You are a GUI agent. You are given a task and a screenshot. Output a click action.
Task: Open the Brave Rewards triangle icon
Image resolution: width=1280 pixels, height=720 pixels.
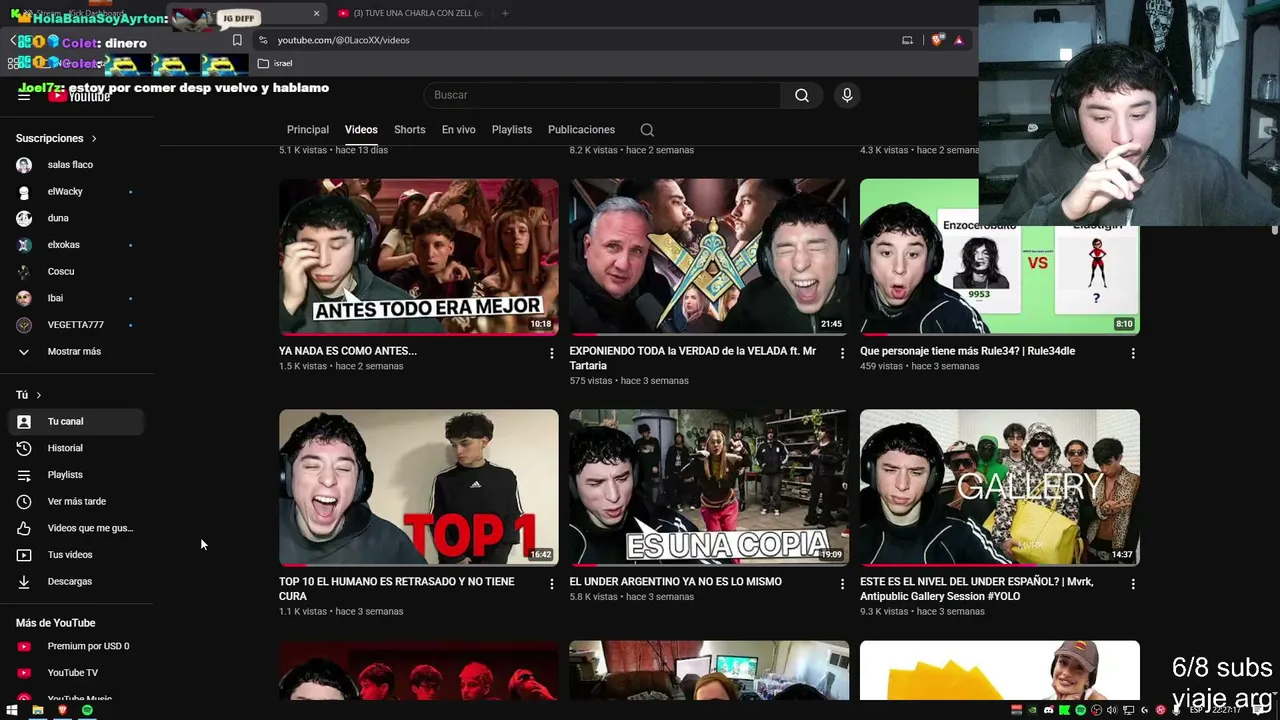958,40
